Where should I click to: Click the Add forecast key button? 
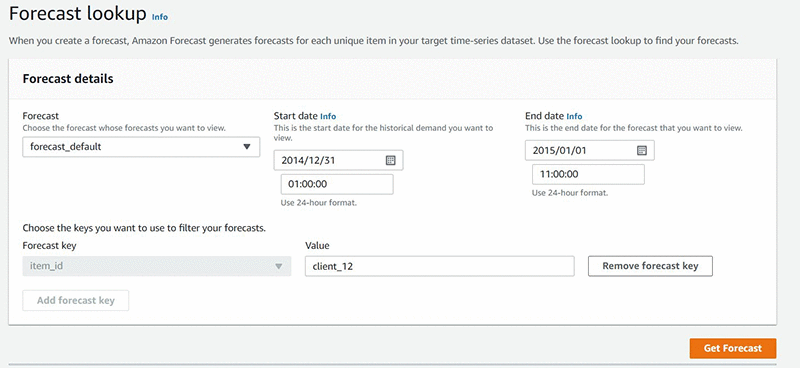76,301
